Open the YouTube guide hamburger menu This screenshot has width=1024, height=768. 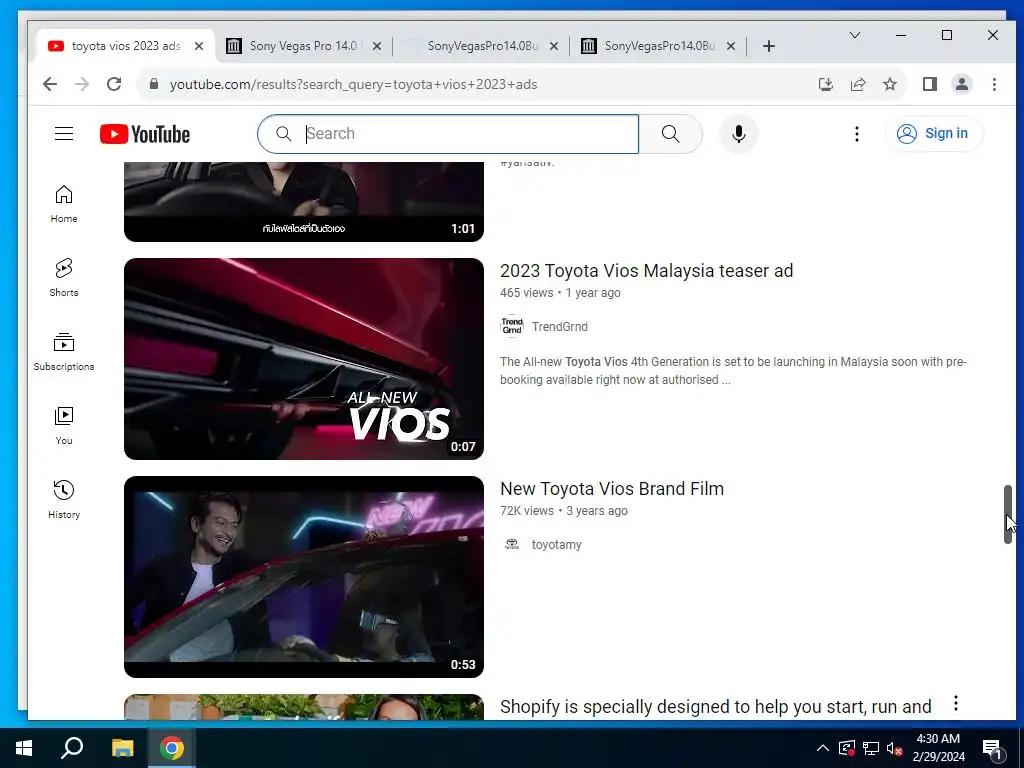pos(64,134)
